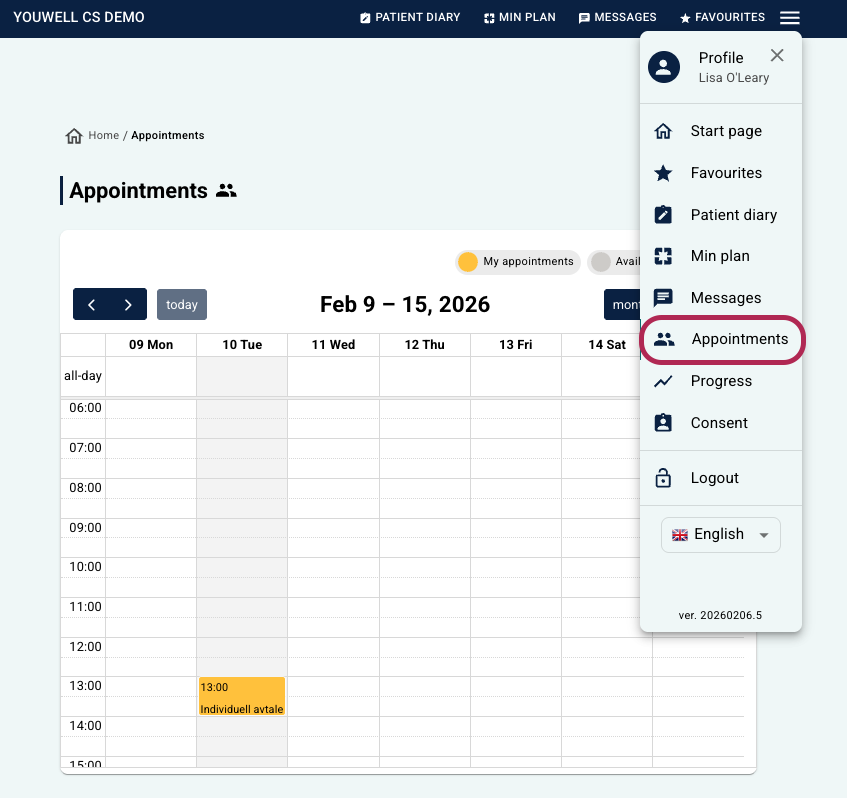Log out via the Logout entry
This screenshot has height=798, width=847.
pyautogui.click(x=721, y=478)
